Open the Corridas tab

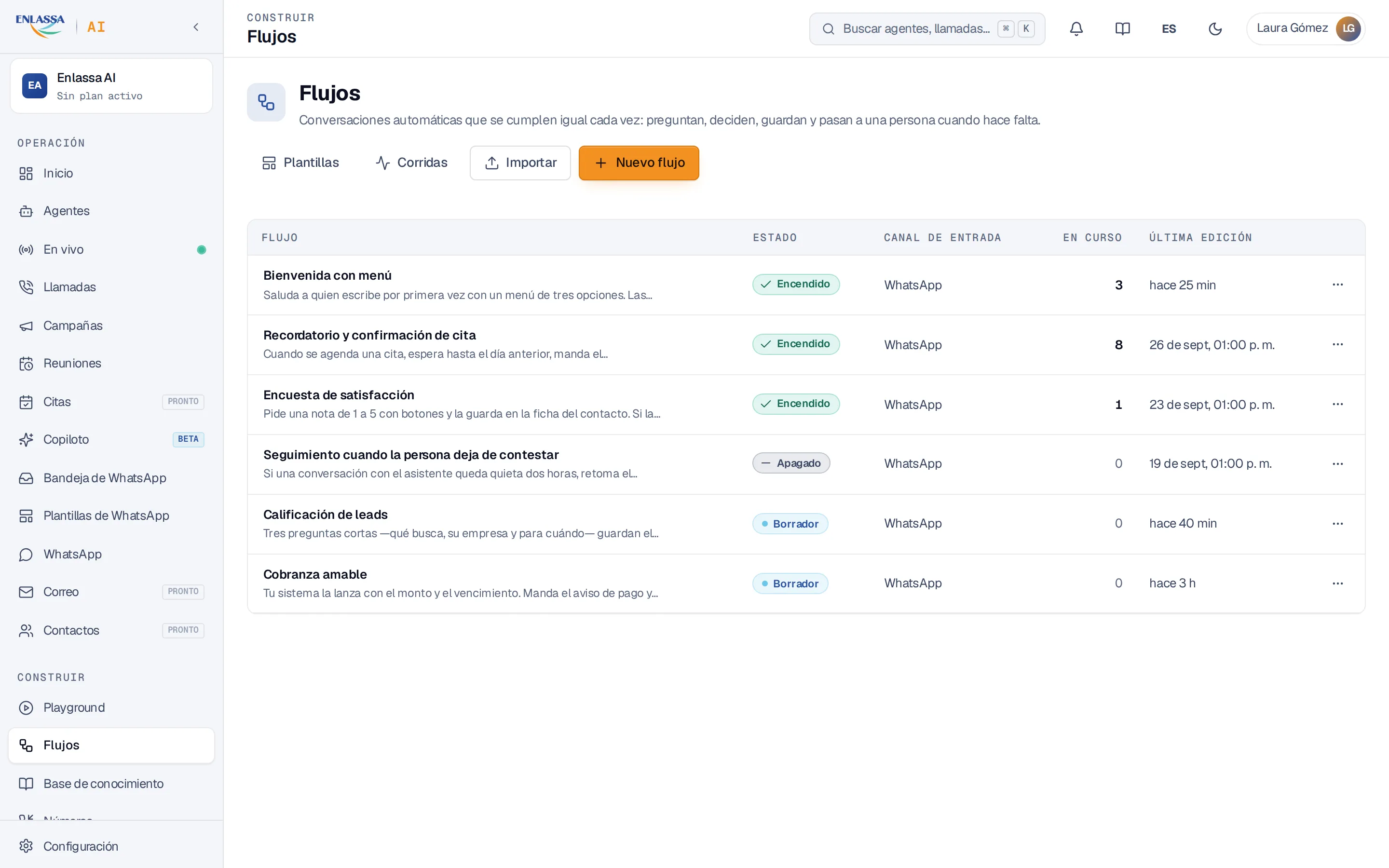(411, 163)
